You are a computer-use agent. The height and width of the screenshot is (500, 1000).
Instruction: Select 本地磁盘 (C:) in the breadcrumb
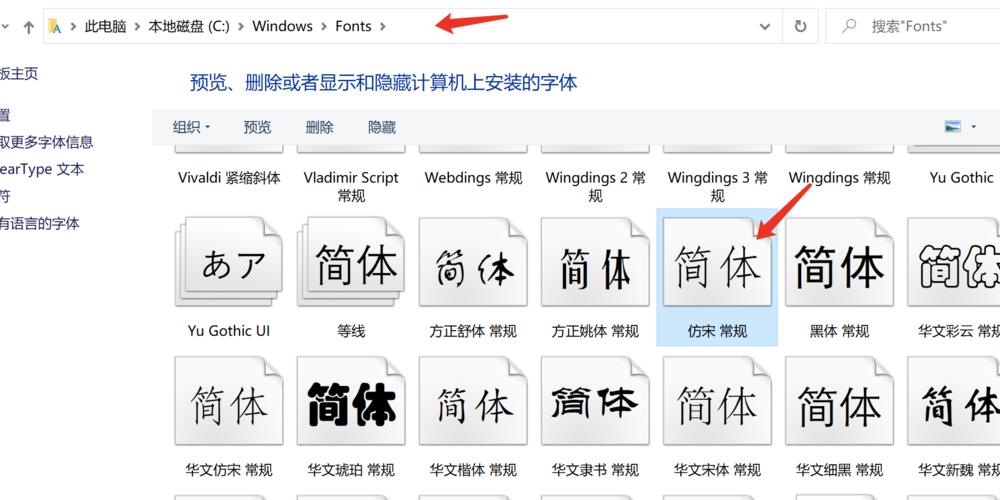tap(189, 26)
